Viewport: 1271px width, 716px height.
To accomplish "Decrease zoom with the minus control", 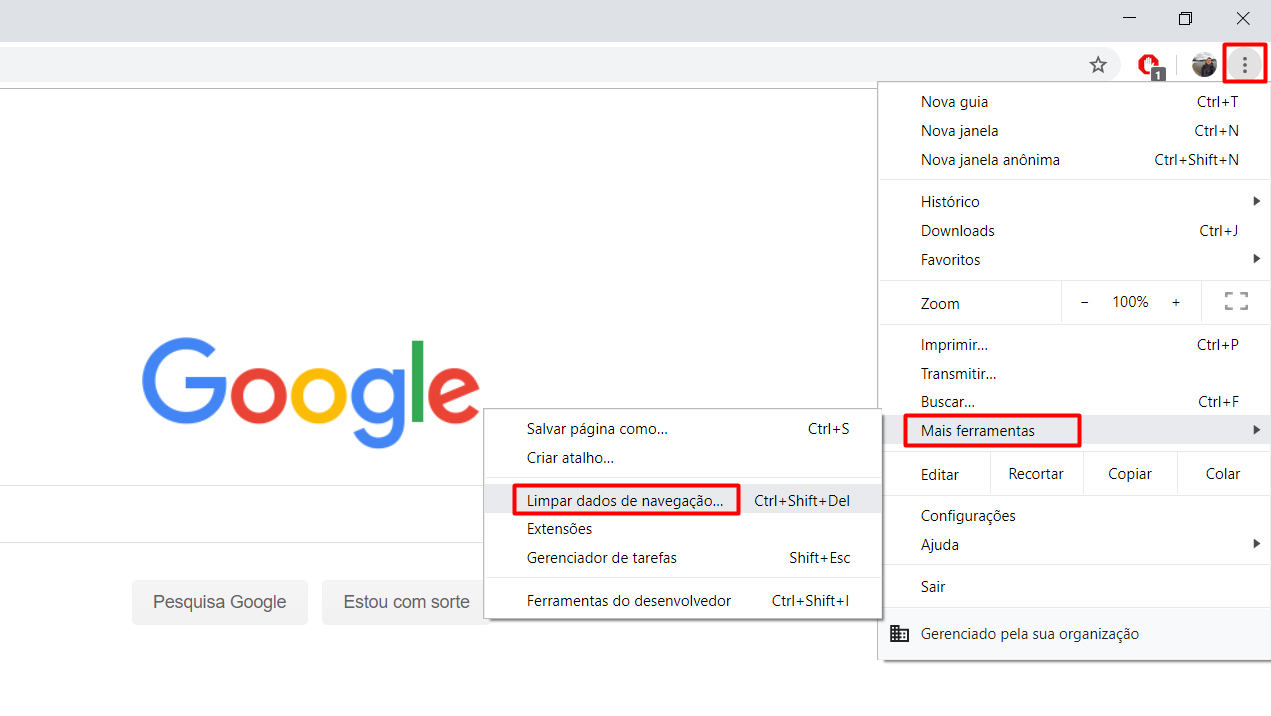I will tap(1084, 301).
